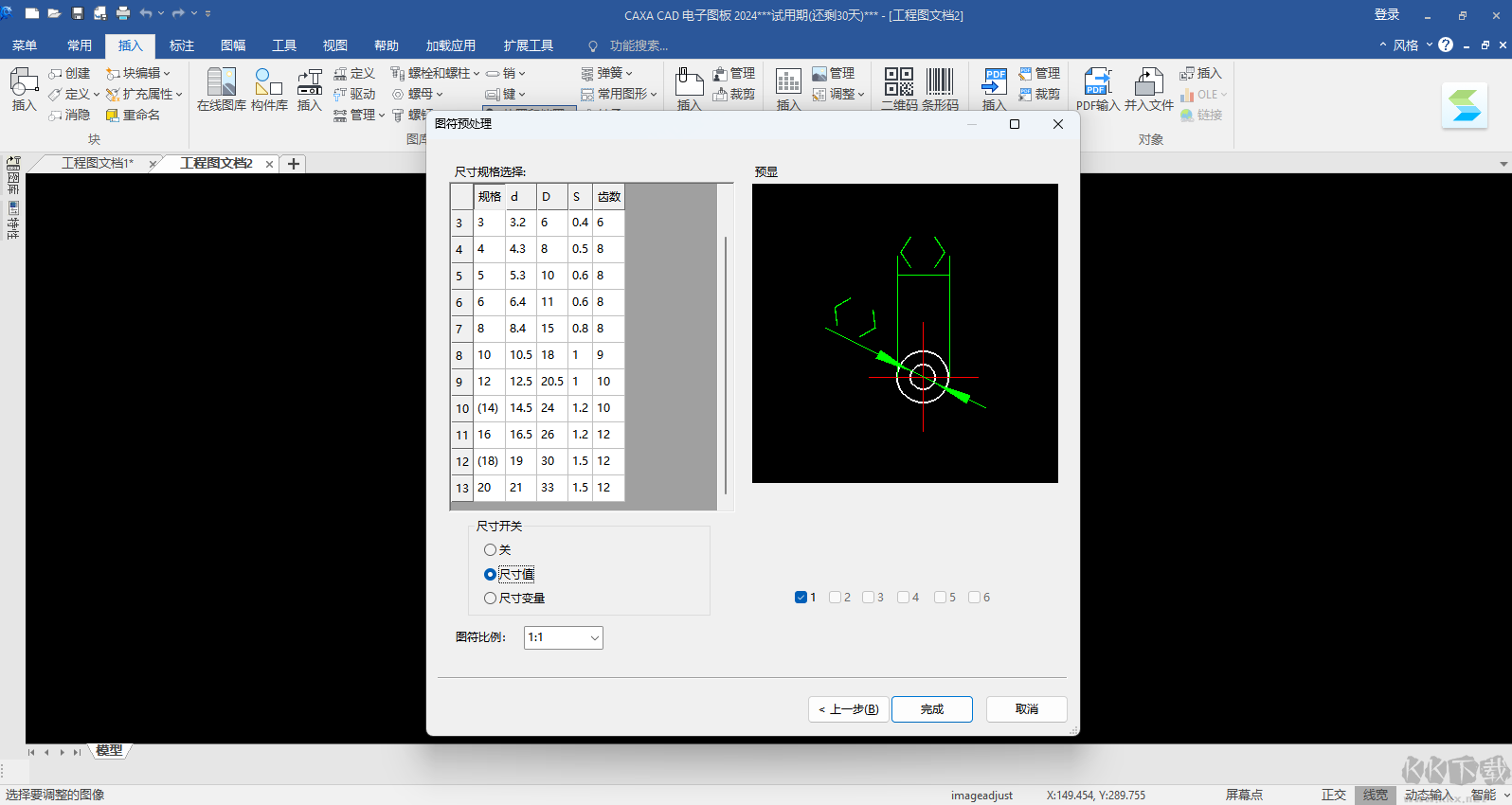Click the 并入文件 merge file icon
Viewport: 1512px width, 805px height.
coord(1148,88)
